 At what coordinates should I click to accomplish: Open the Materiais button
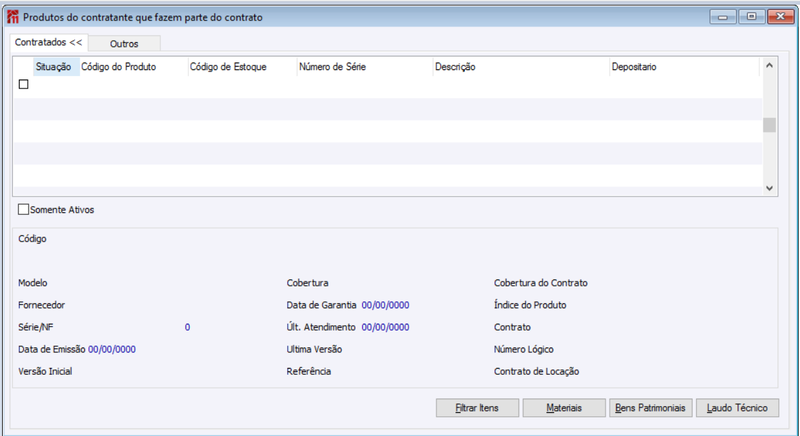point(564,408)
